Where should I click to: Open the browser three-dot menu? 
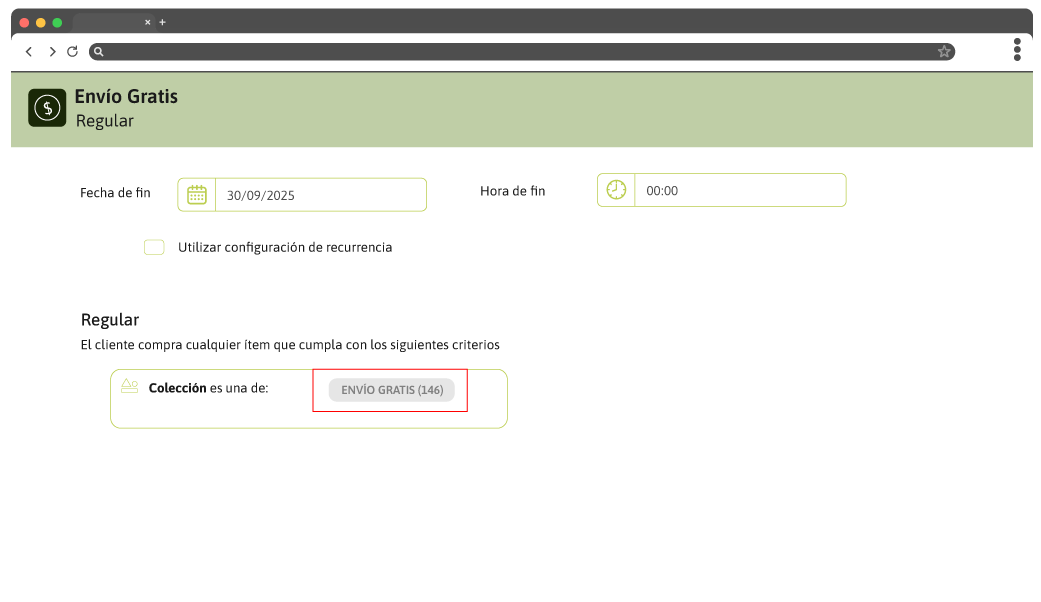(1017, 50)
